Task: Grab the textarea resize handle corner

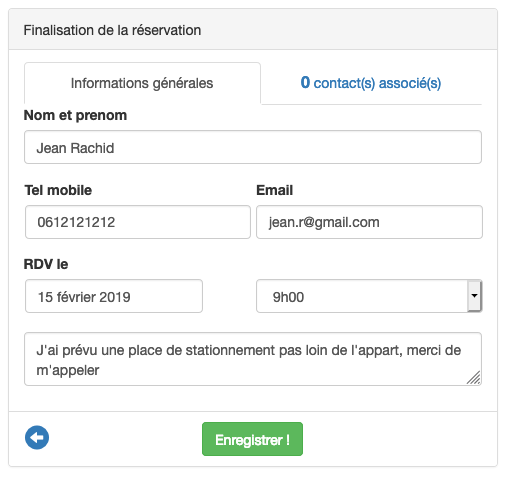Action: 474,378
